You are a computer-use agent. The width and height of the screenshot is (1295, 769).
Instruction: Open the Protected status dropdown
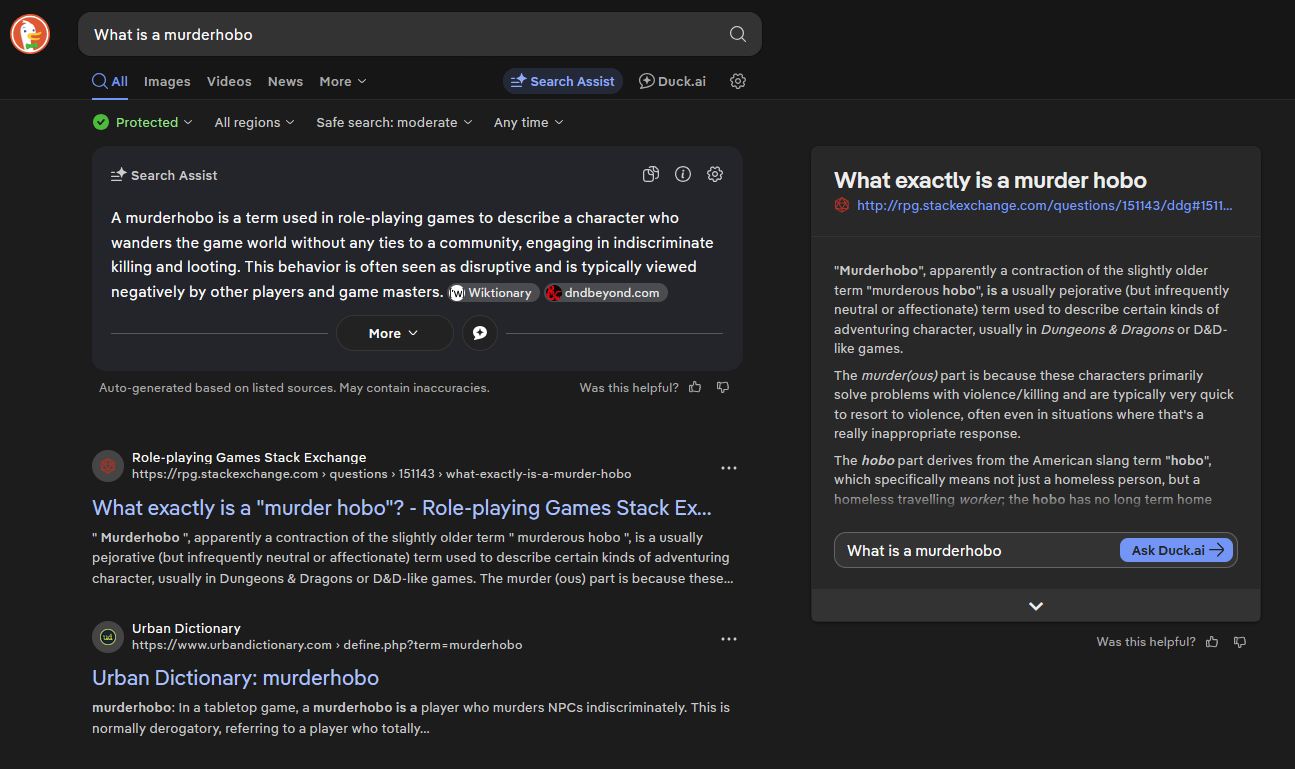tap(143, 123)
